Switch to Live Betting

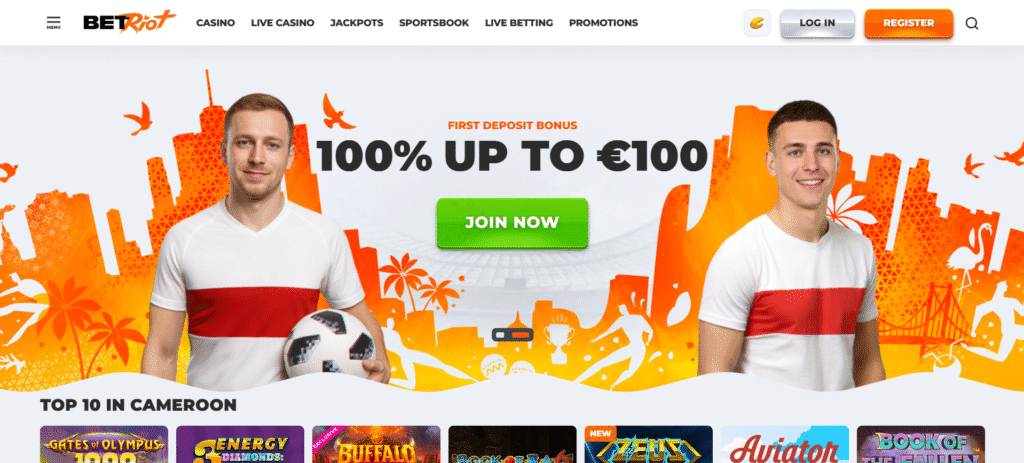pyautogui.click(x=519, y=23)
